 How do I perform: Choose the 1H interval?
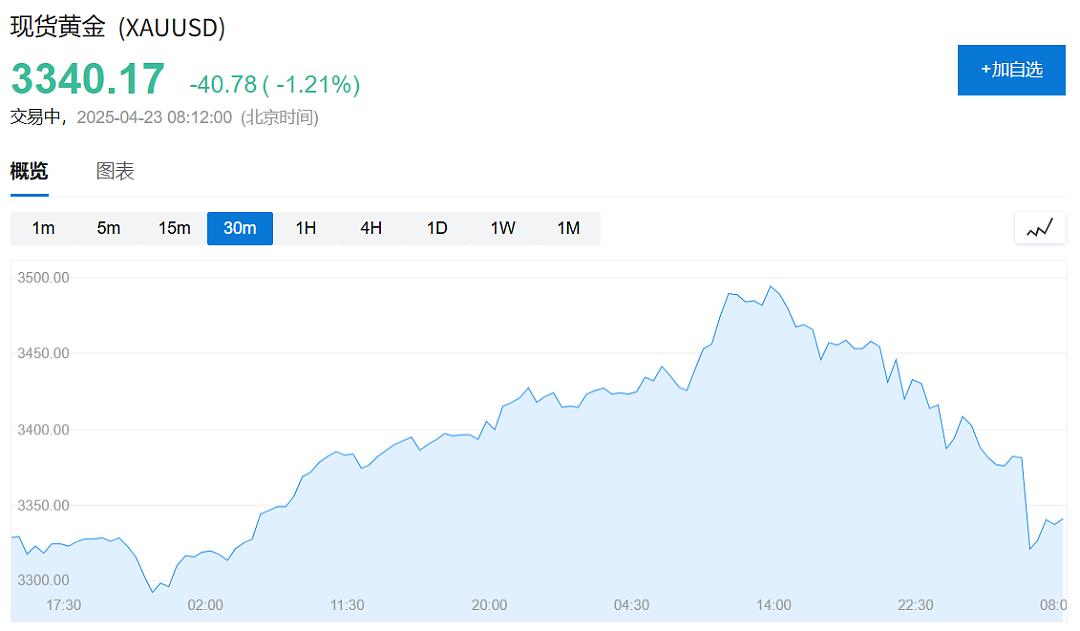306,228
